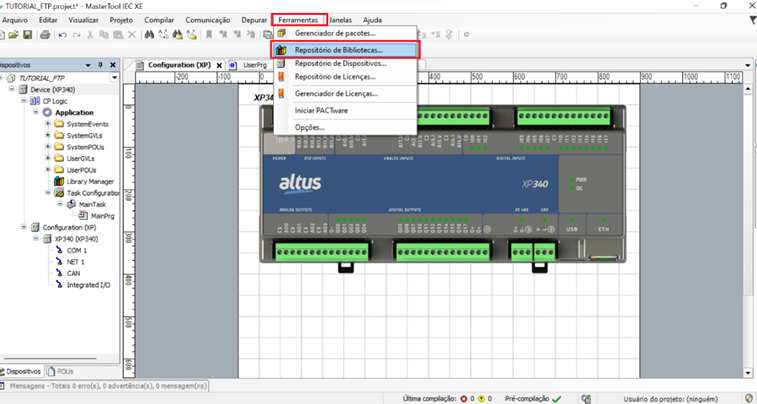
Task: Click the Print toolbar icon
Action: (45, 35)
